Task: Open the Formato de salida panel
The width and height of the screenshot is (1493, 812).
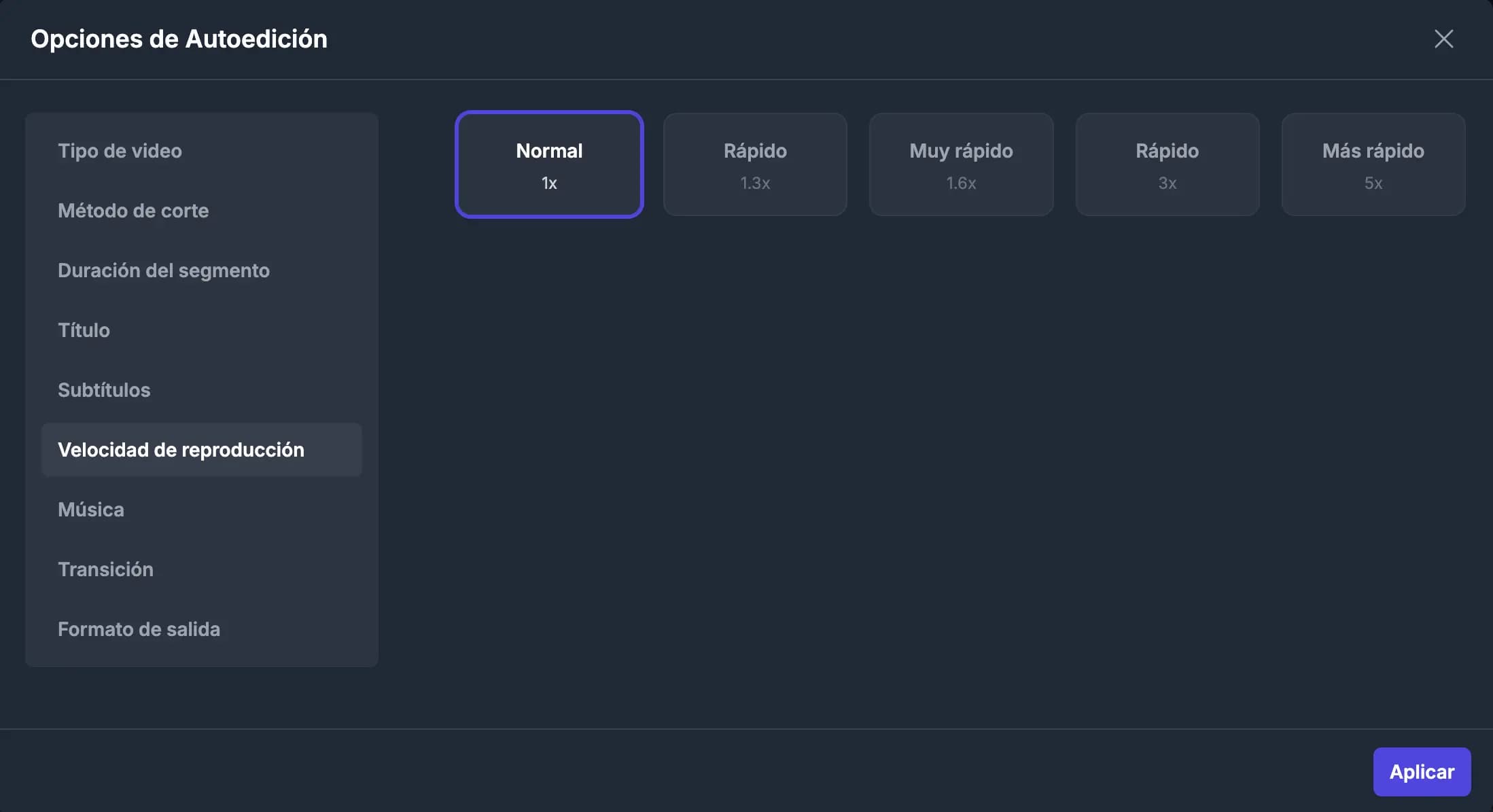Action: point(139,629)
